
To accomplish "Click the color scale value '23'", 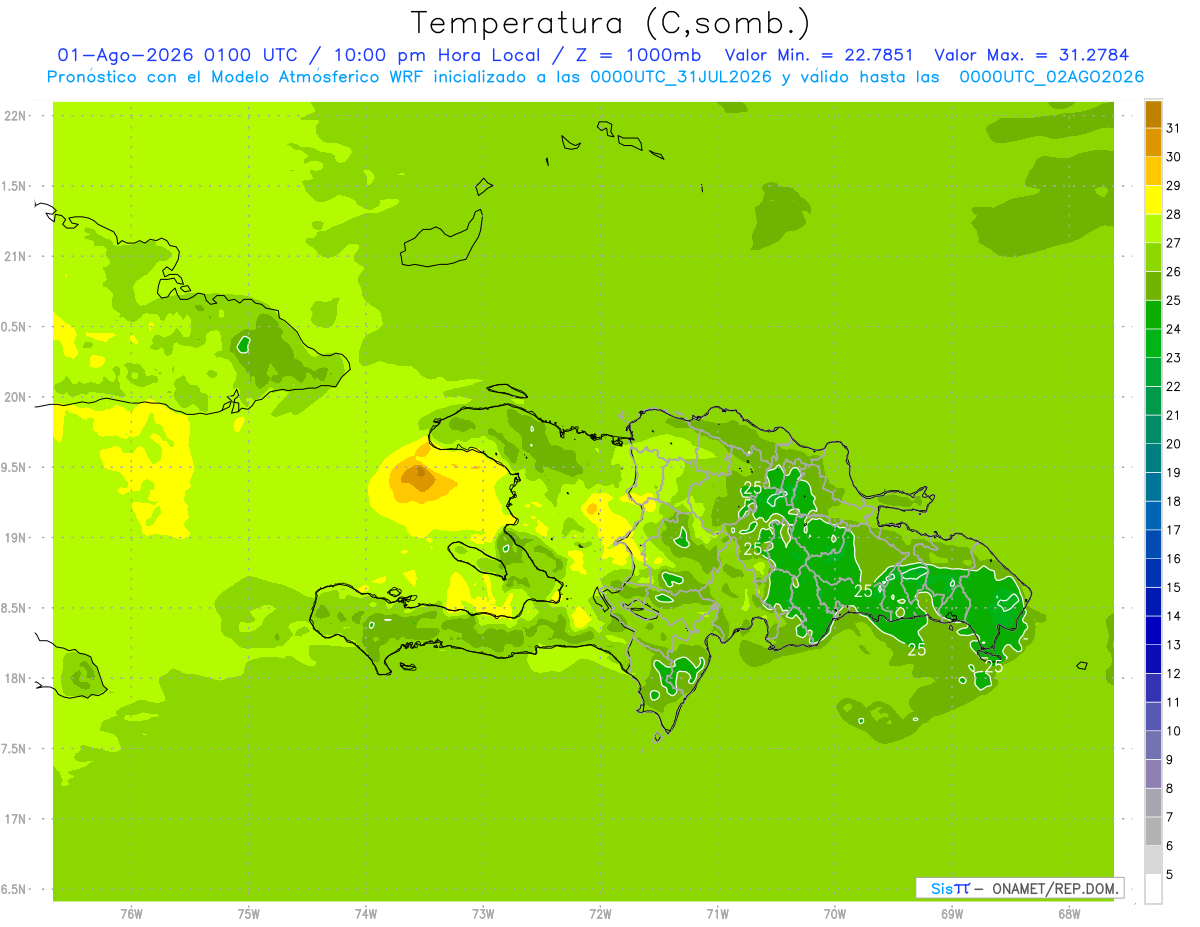I will pos(1174,357).
